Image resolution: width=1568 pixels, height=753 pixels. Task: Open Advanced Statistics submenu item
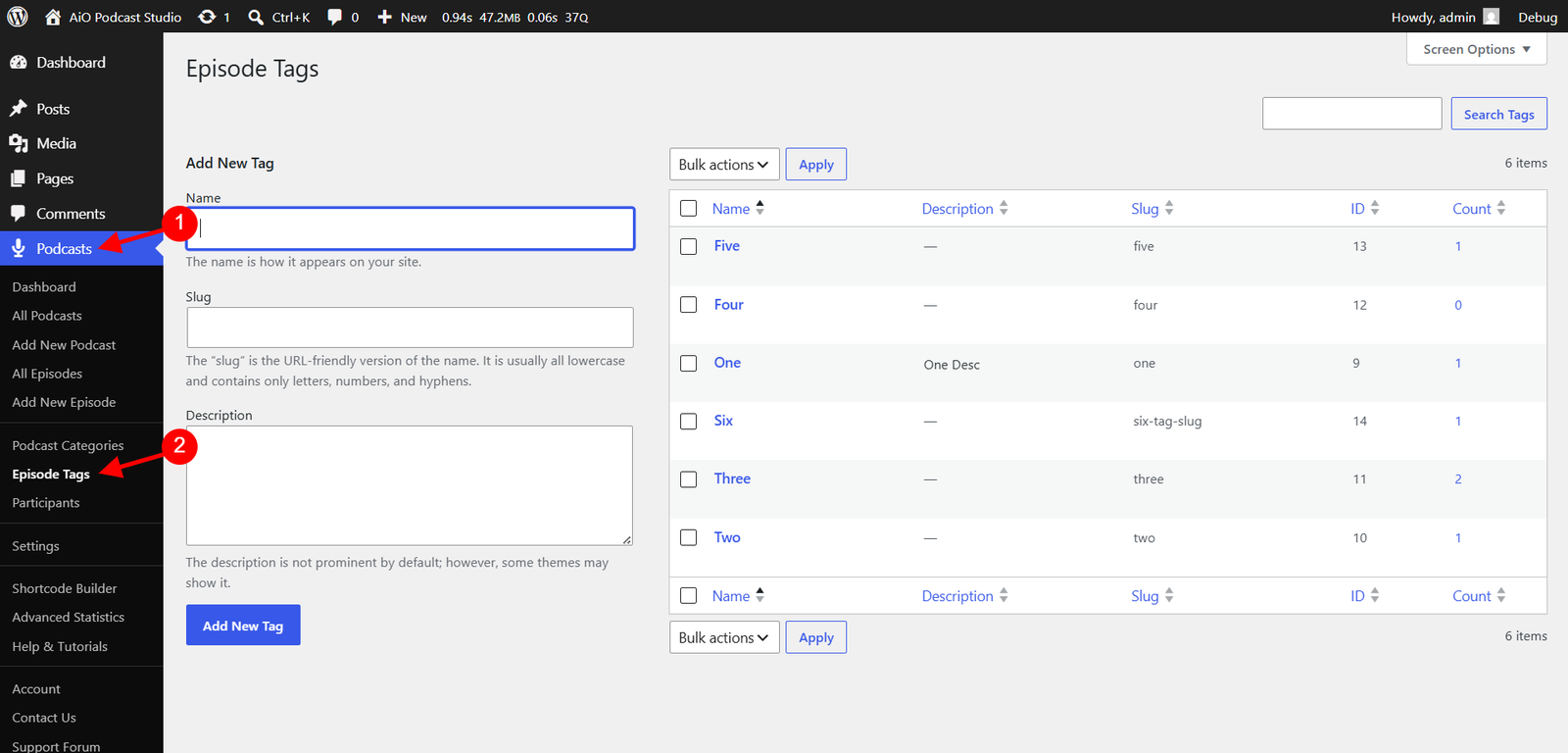click(69, 617)
